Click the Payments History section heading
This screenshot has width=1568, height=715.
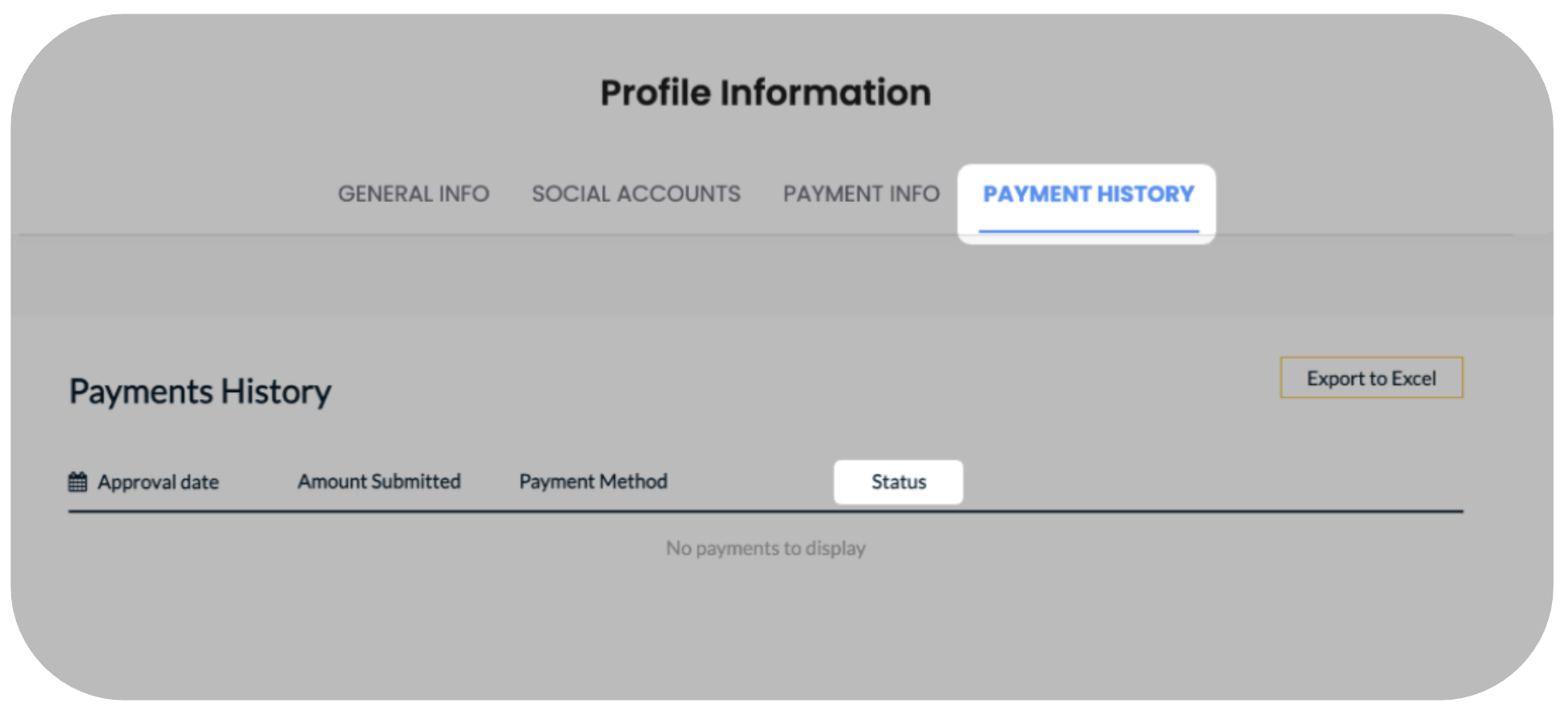(x=200, y=392)
